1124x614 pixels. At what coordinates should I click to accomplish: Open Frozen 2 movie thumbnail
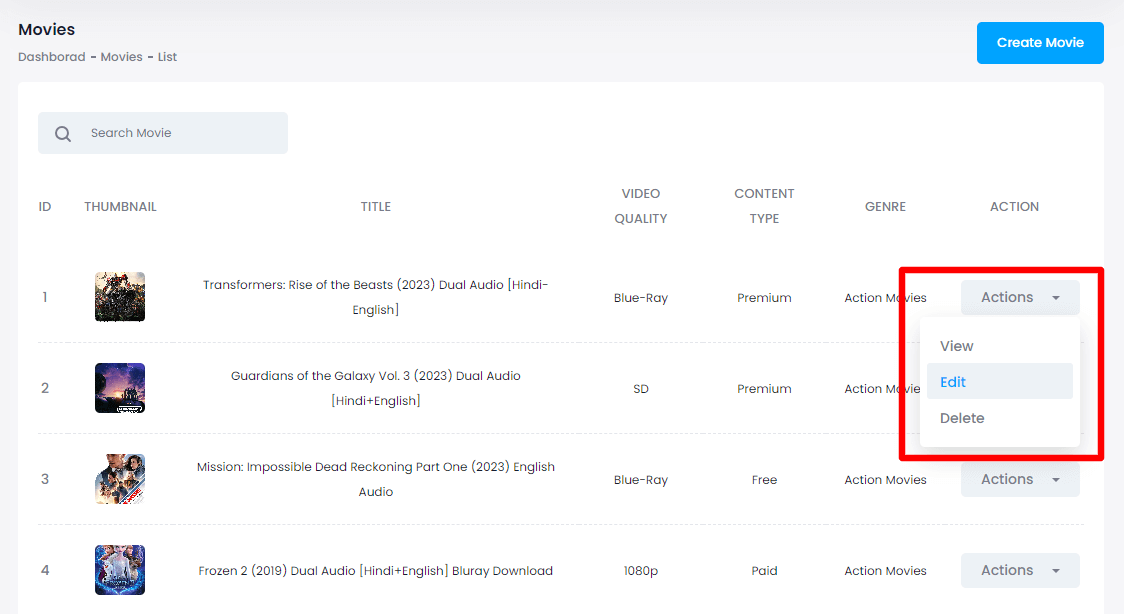tap(120, 570)
